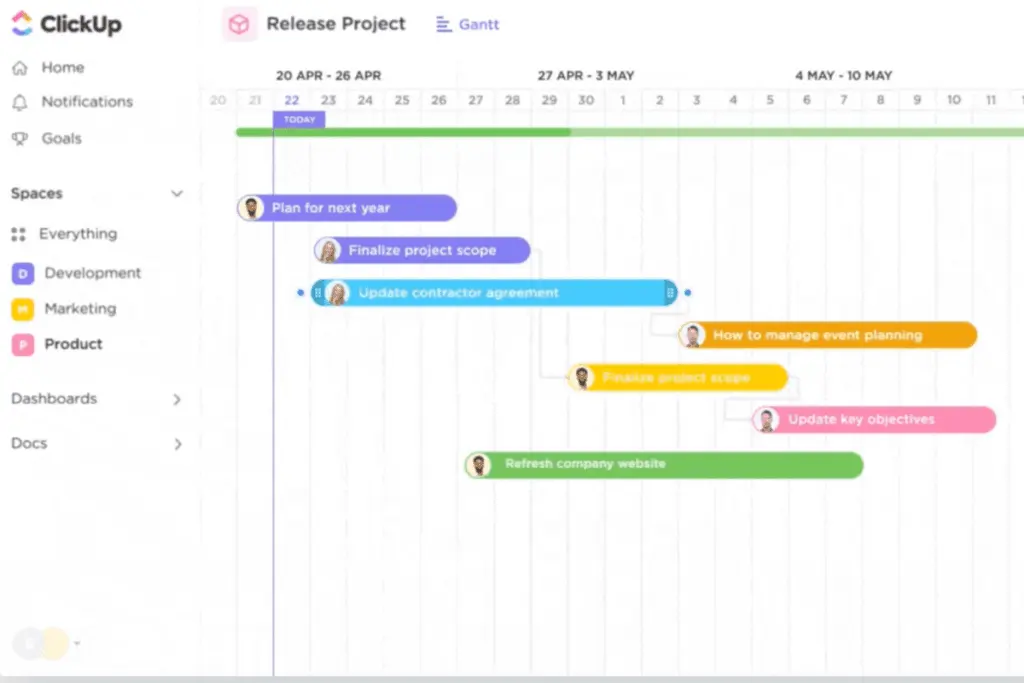The image size is (1024, 683).
Task: Click the 27 APR - 3 MAY week label
Action: click(586, 76)
